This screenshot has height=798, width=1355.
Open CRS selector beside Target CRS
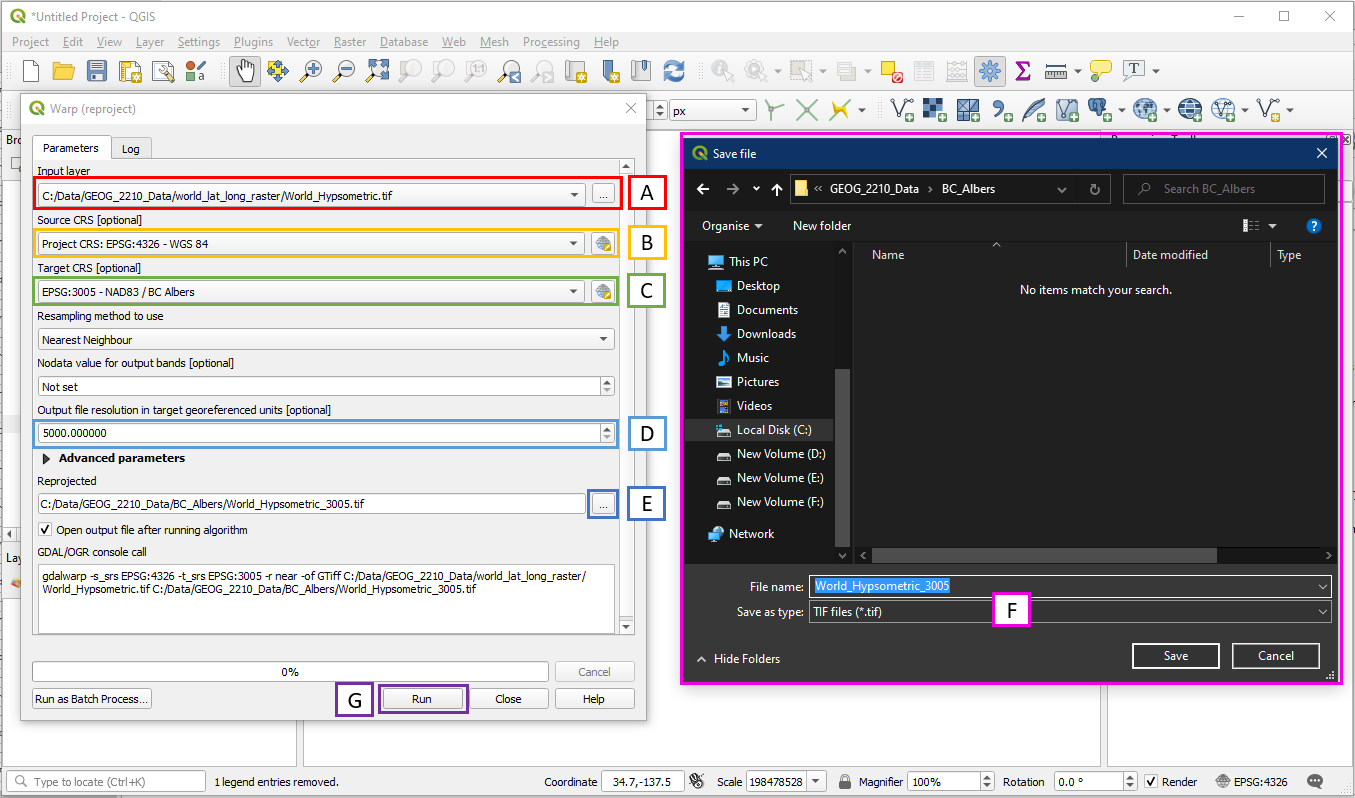coord(602,292)
